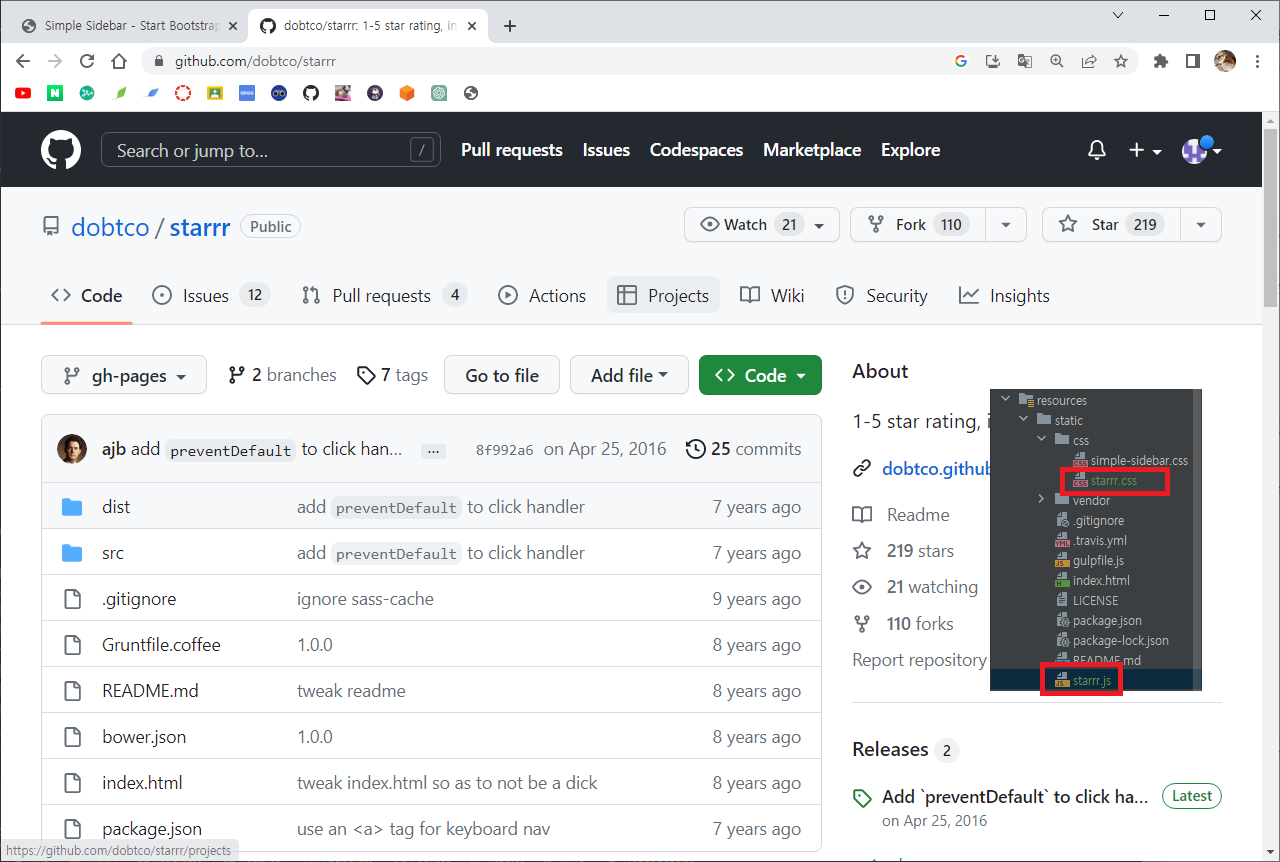Open Chrome three-dot menu
The width and height of the screenshot is (1280, 862).
(1257, 61)
